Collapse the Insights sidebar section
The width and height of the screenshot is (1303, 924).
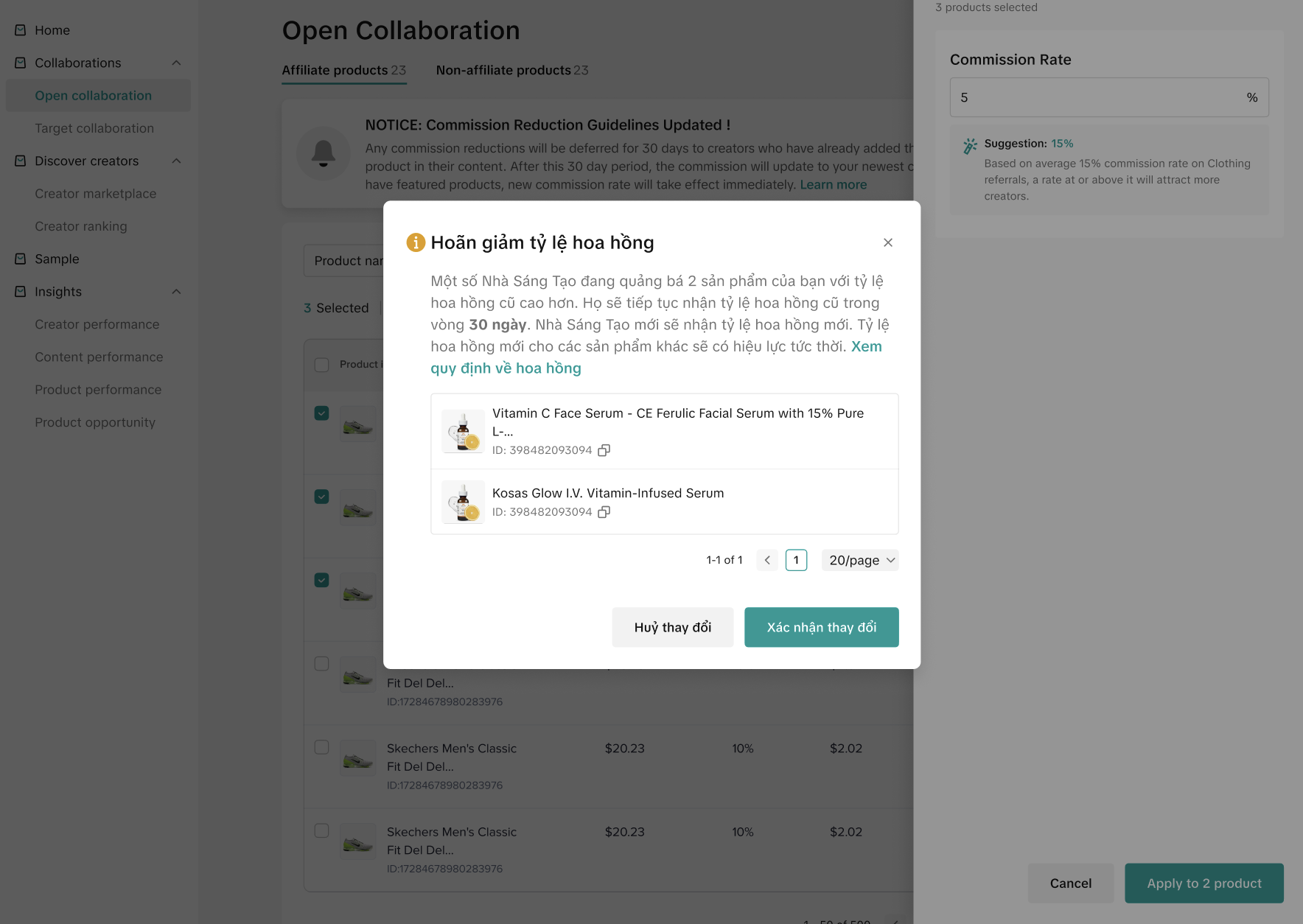[176, 292]
